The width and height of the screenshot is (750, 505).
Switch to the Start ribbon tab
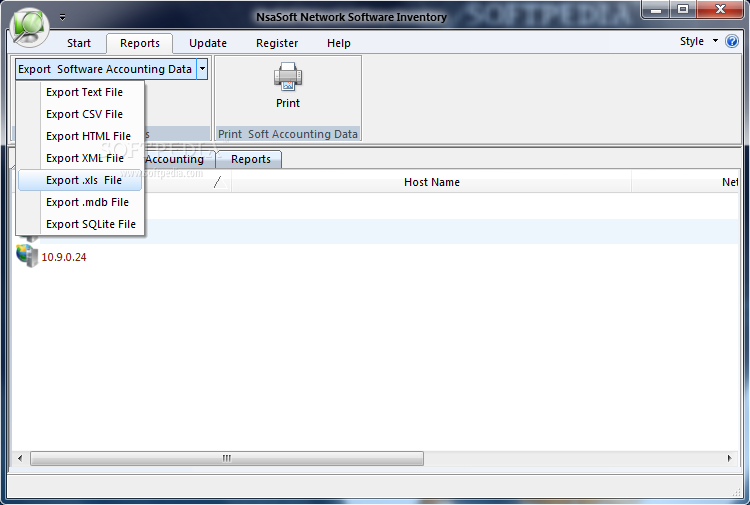[x=79, y=43]
